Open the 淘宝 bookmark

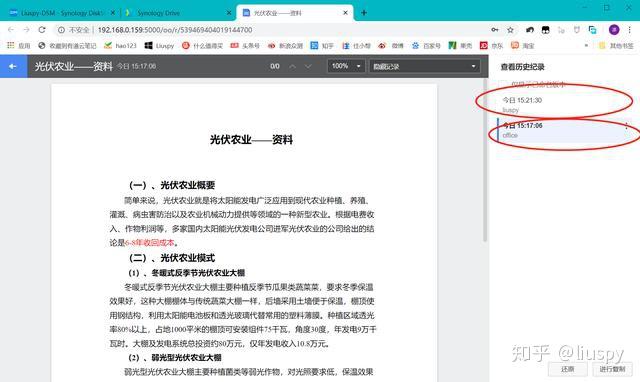tap(523, 46)
